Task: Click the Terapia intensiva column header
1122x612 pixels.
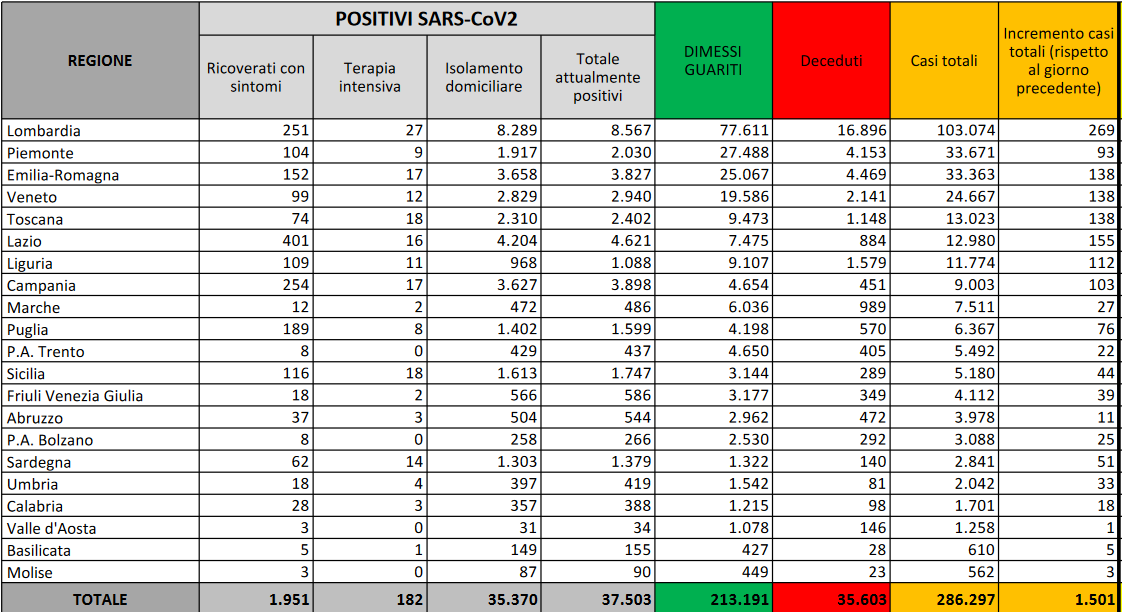Action: 370,77
